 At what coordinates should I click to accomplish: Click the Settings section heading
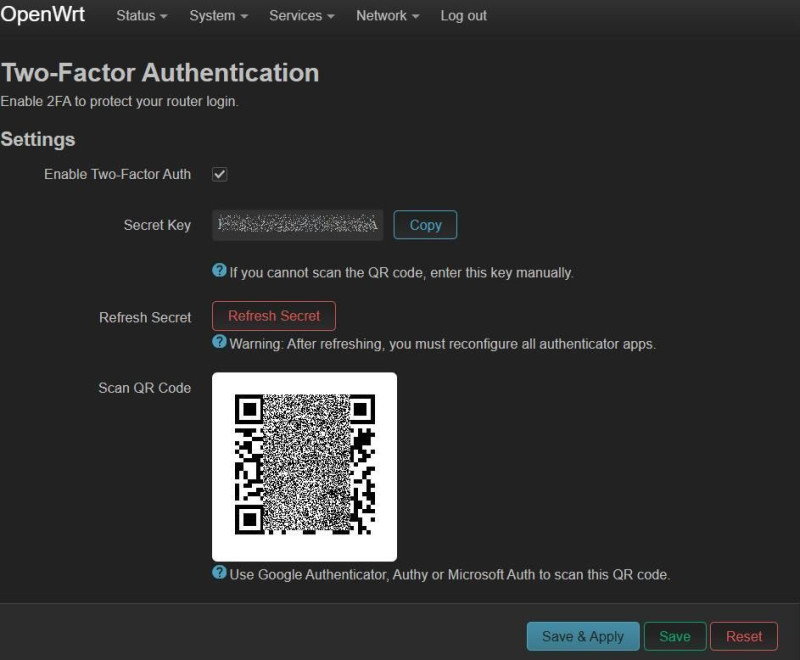[x=38, y=139]
